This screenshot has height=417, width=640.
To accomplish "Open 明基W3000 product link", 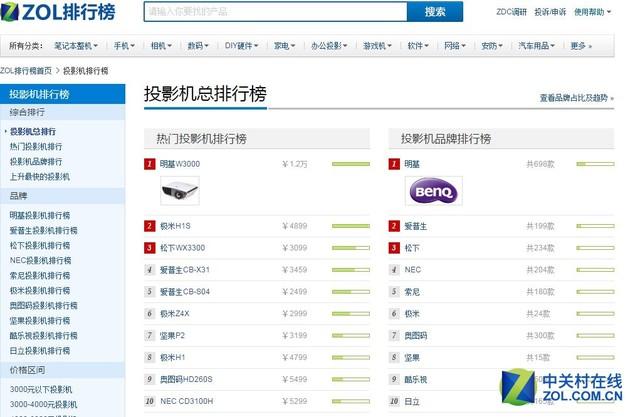I will point(180,164).
